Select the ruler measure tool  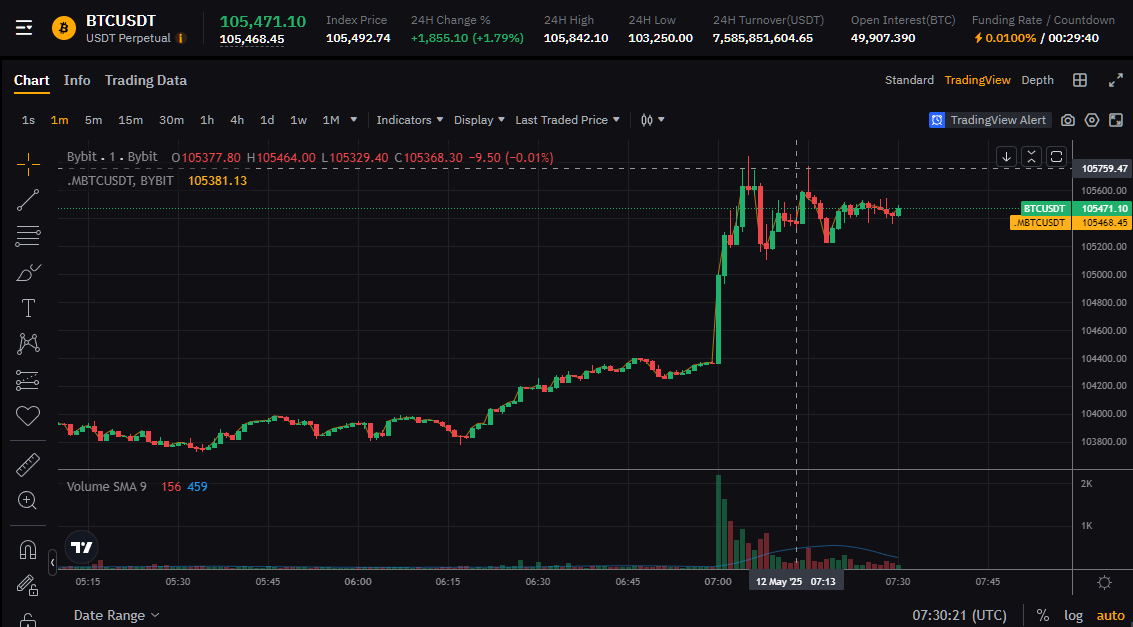[x=28, y=464]
